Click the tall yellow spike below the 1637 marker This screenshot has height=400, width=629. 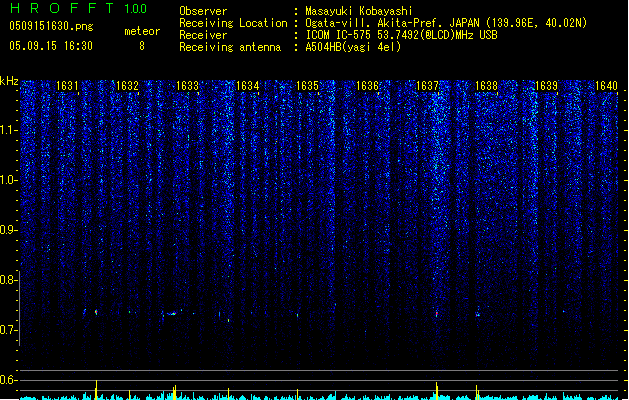437,391
